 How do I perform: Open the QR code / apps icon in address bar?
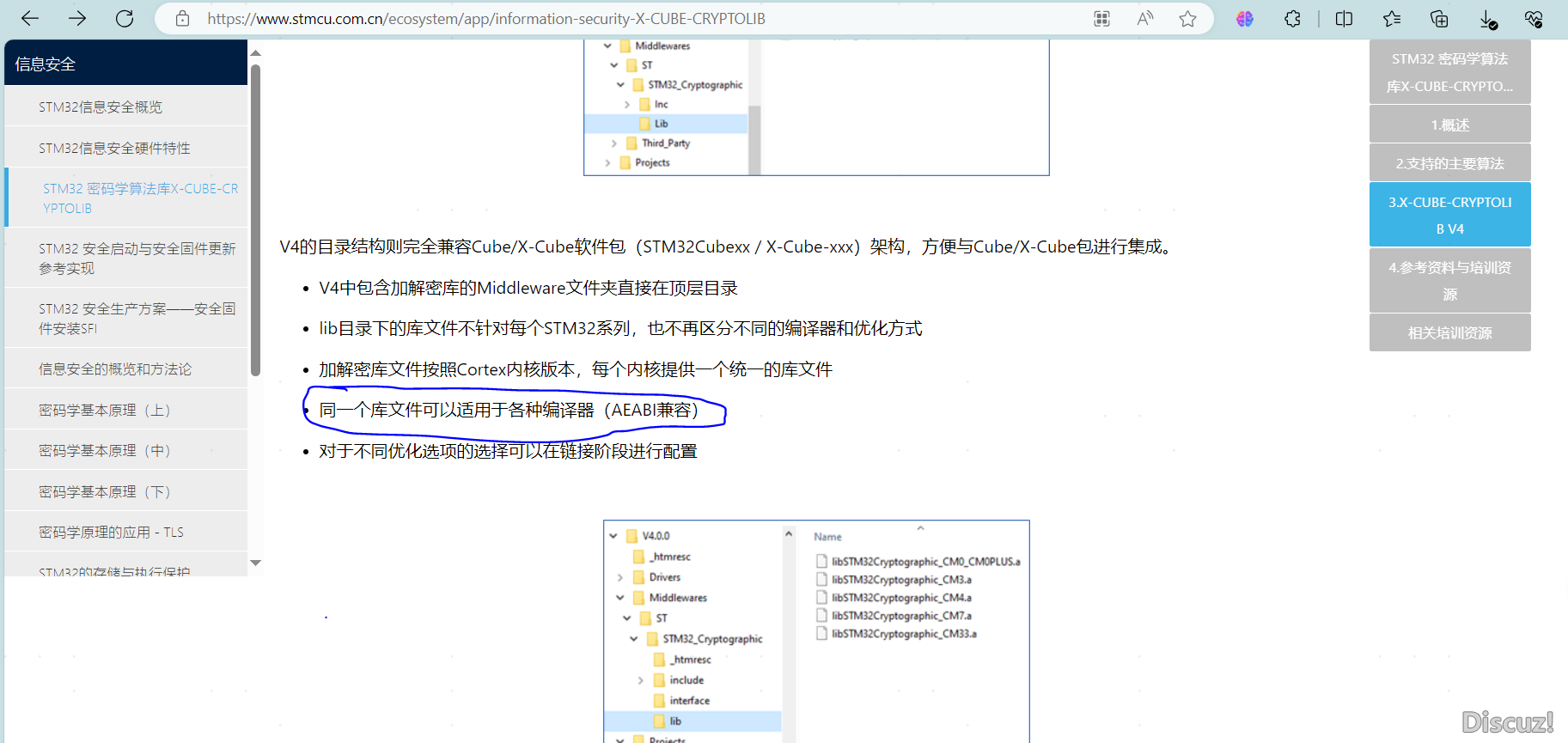1101,19
